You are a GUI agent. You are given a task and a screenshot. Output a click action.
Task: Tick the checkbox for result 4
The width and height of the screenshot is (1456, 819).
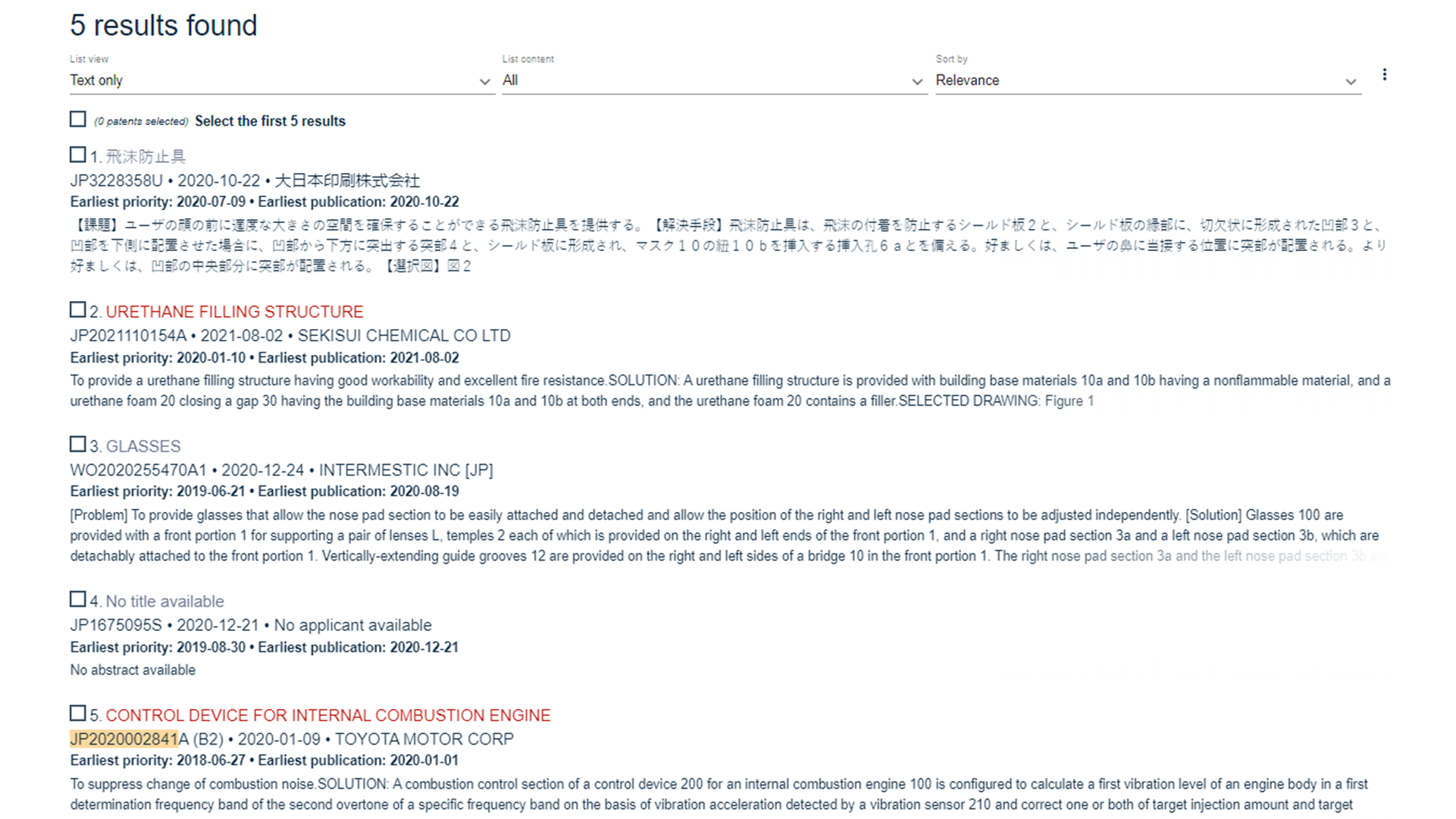pos(77,599)
